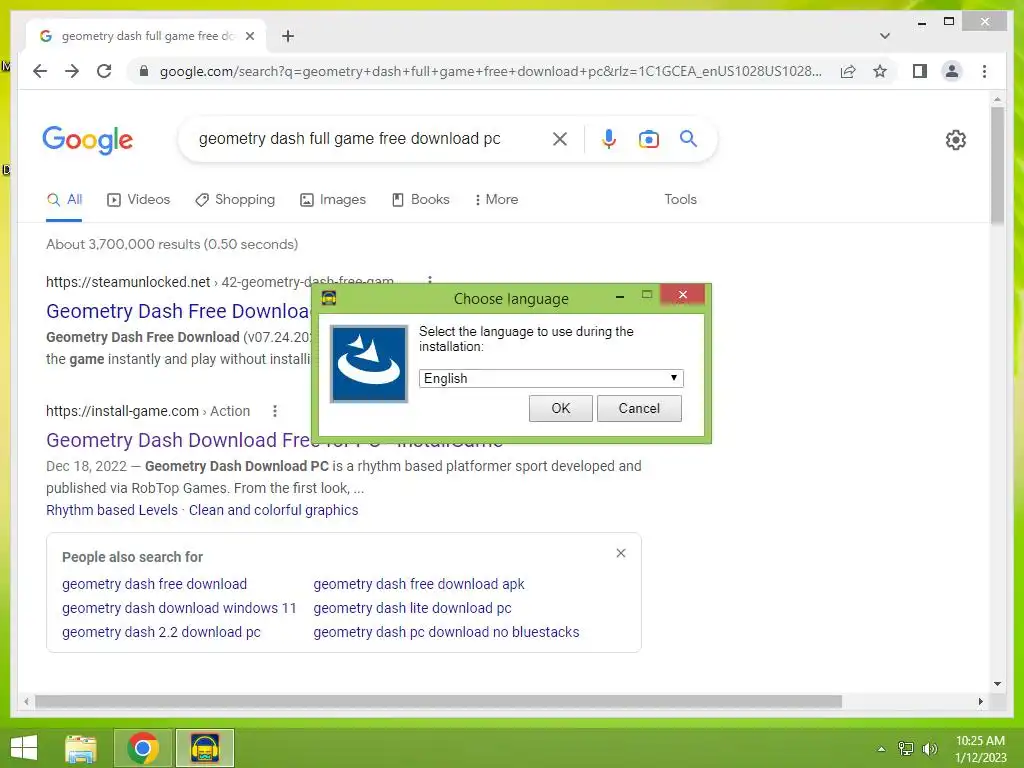Search geometry dash free download

point(154,584)
